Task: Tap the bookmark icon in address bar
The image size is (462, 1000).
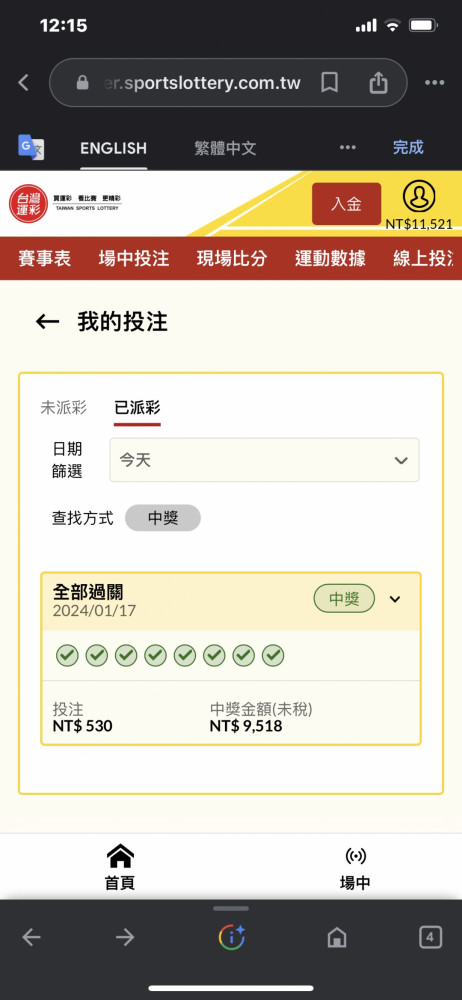Action: pos(329,82)
